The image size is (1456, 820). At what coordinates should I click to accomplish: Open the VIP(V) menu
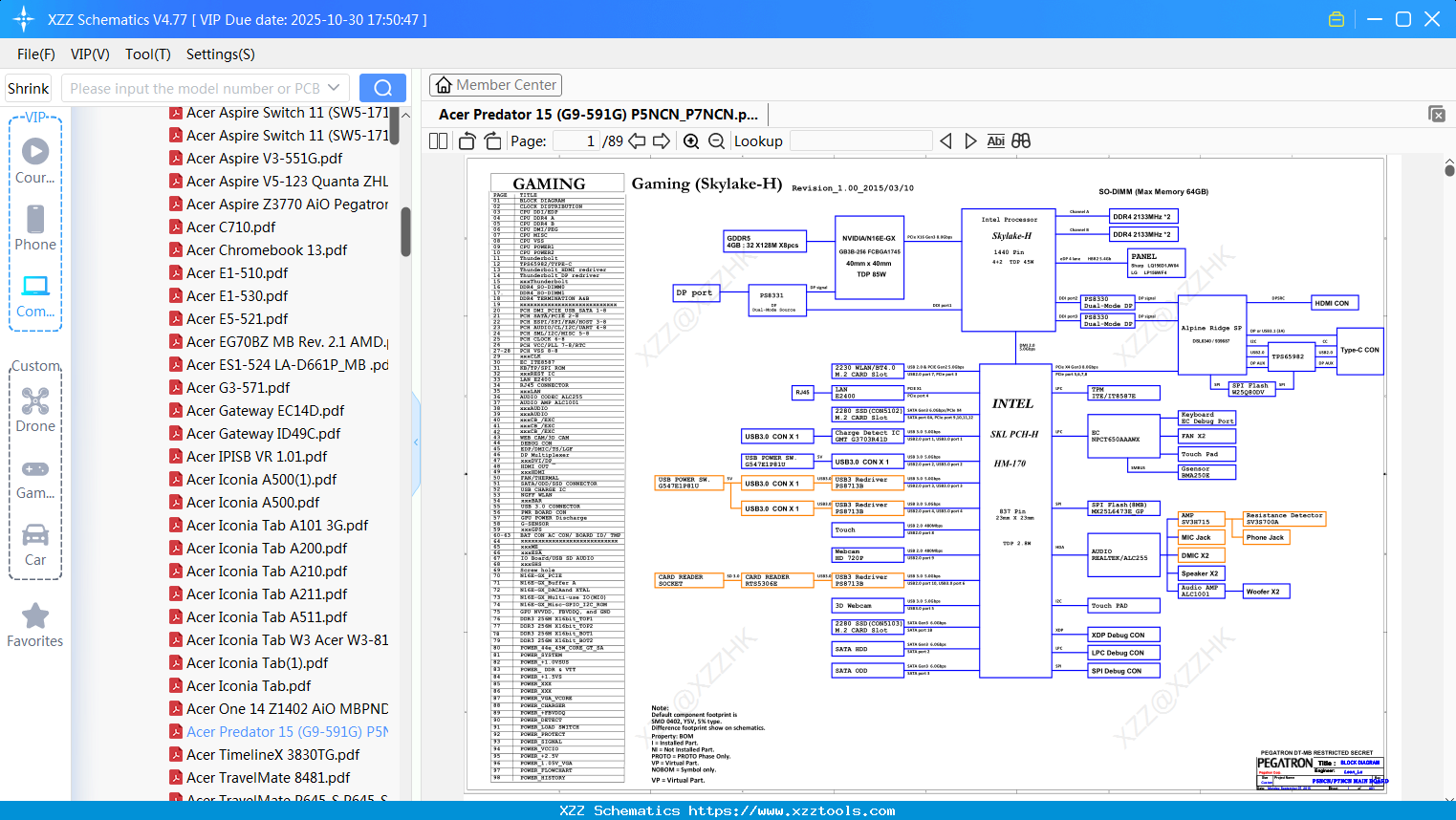pos(90,54)
